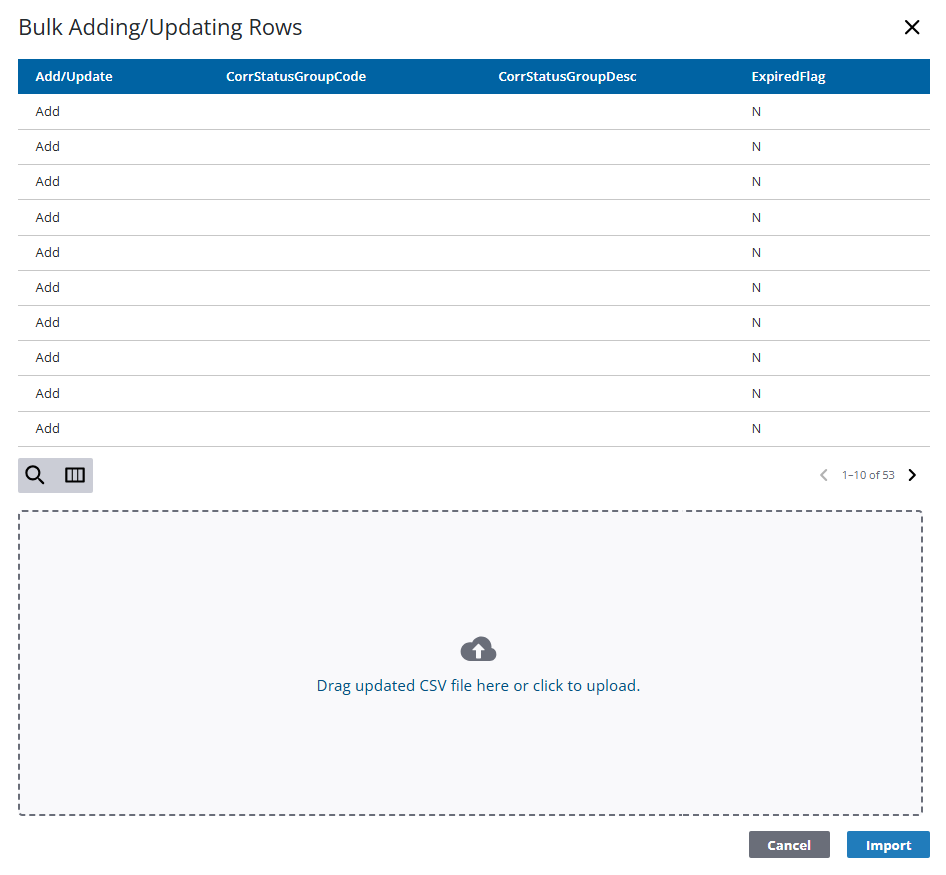Click the cloud upload icon
The image size is (946, 875).
(x=478, y=650)
